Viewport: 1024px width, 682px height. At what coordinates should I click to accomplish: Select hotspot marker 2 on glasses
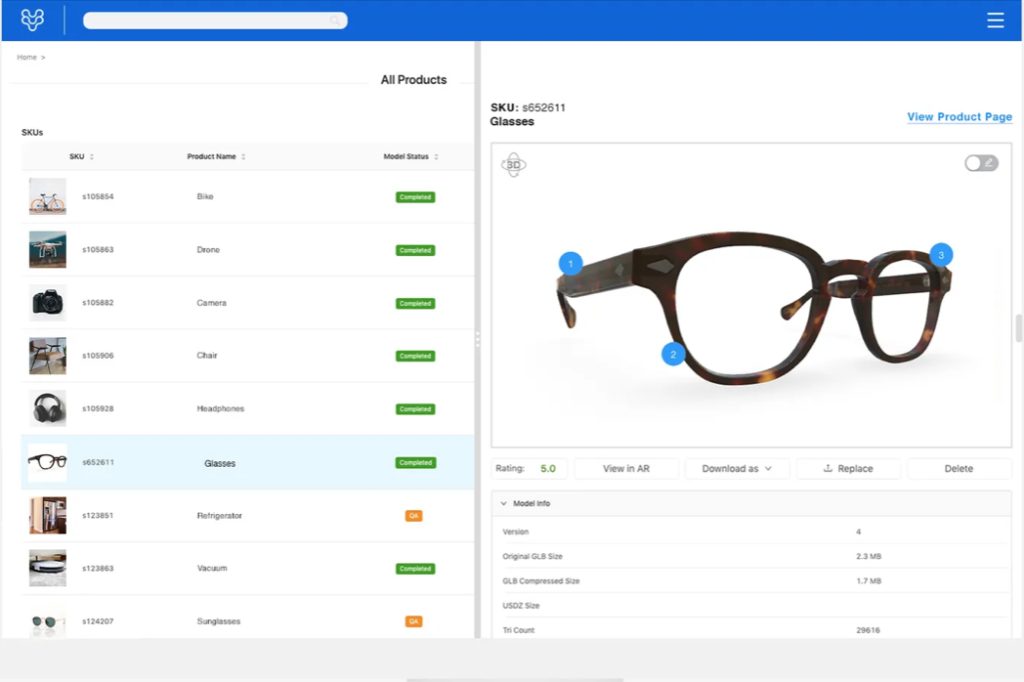[673, 354]
